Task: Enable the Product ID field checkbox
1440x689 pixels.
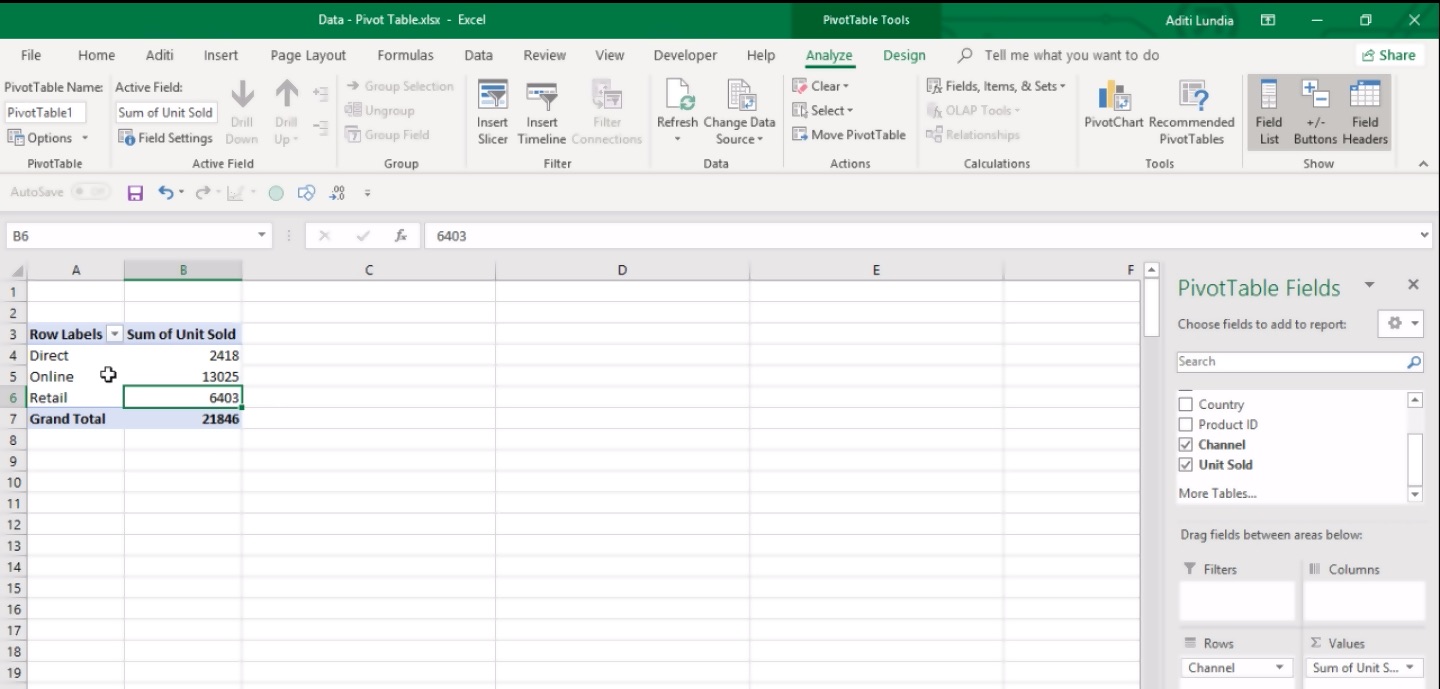Action: tap(1186, 425)
